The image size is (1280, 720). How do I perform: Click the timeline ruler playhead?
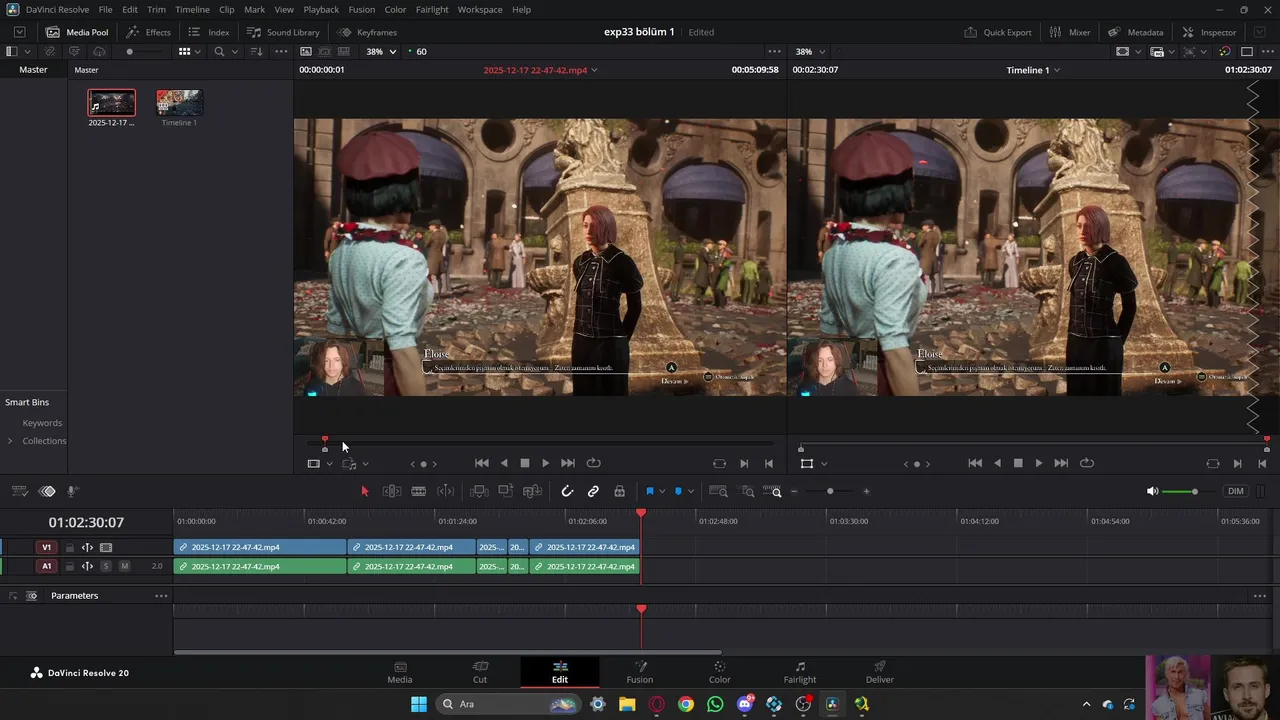pos(641,514)
